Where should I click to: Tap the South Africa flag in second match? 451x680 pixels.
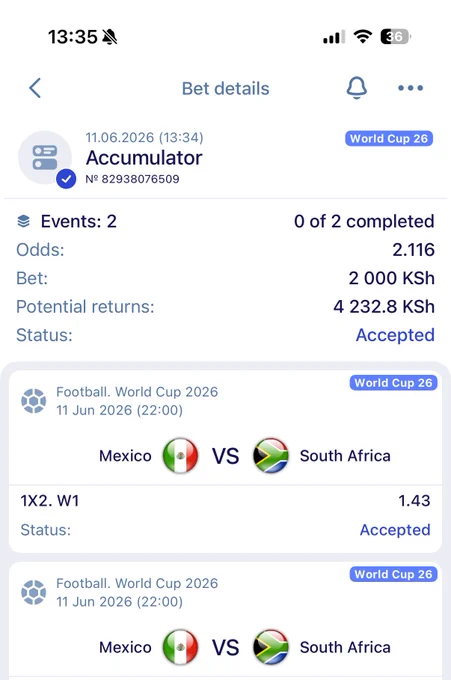tap(271, 647)
